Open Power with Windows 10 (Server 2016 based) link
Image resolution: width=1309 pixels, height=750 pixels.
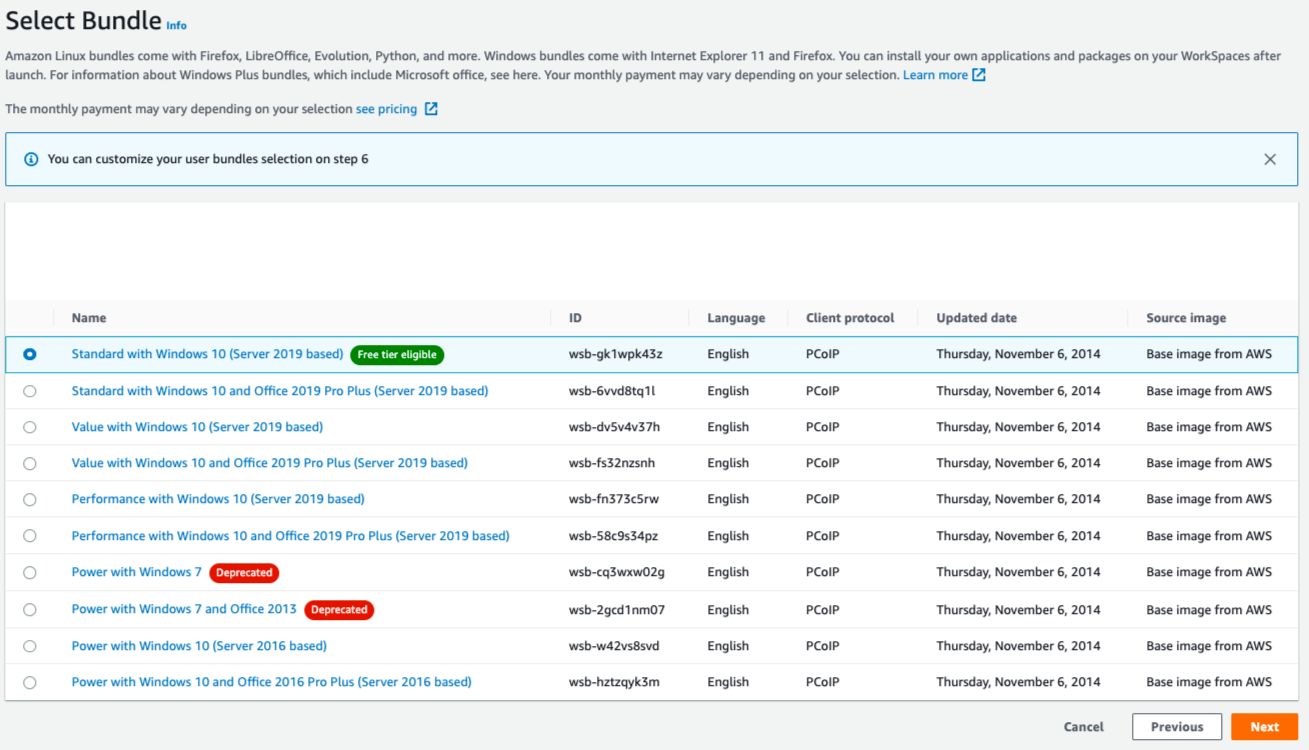point(199,646)
